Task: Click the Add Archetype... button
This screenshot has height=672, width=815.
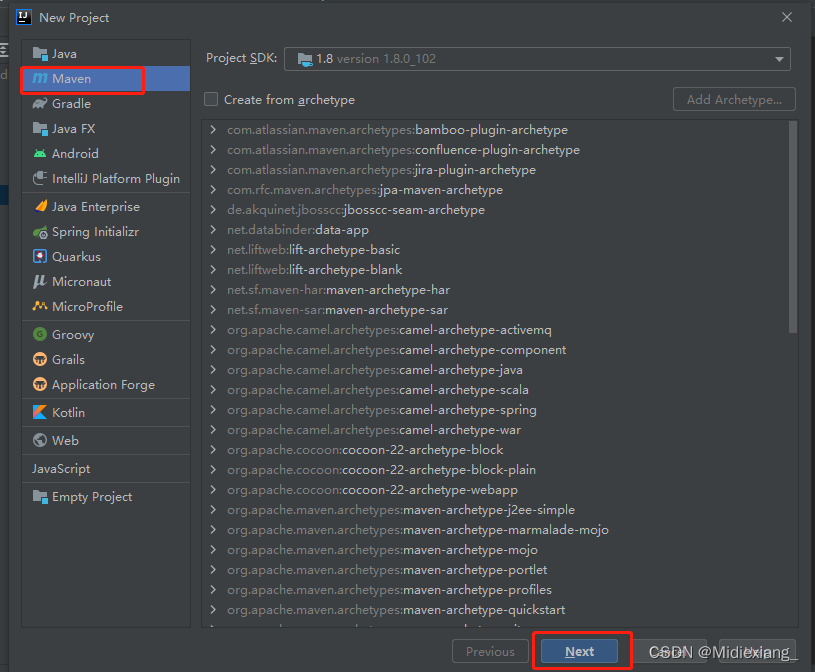Action: point(734,99)
